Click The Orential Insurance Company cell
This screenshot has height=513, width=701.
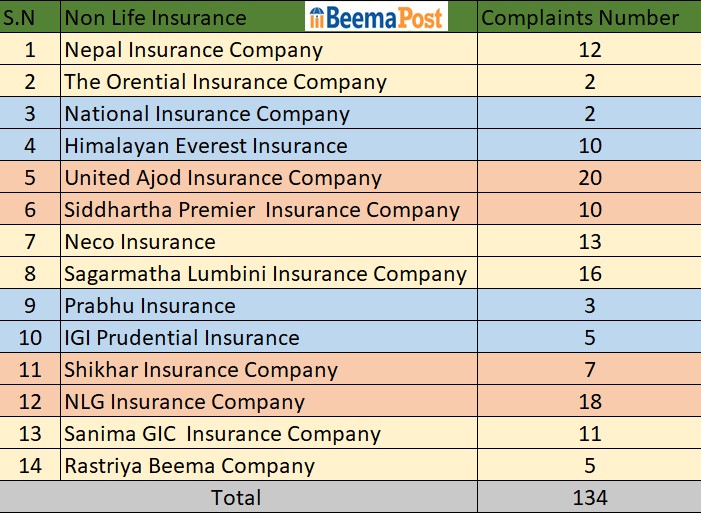(x=225, y=82)
